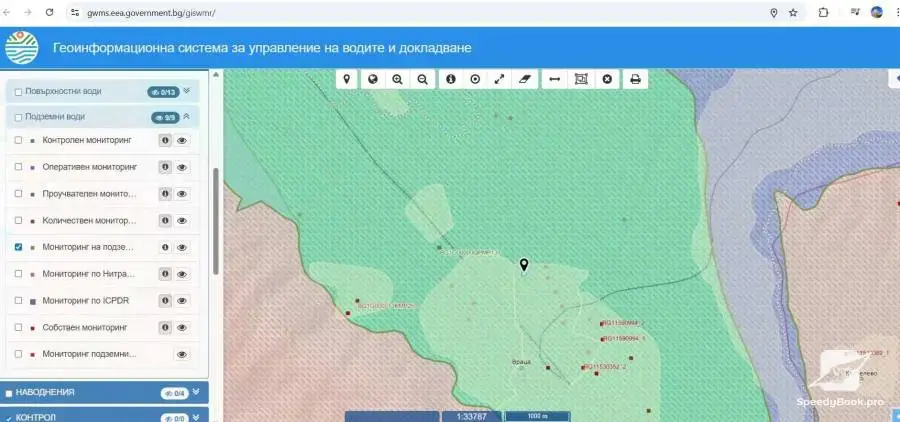Open info for Собствен мониторинг layer
Screen dimensions: 900x422
(x=165, y=327)
